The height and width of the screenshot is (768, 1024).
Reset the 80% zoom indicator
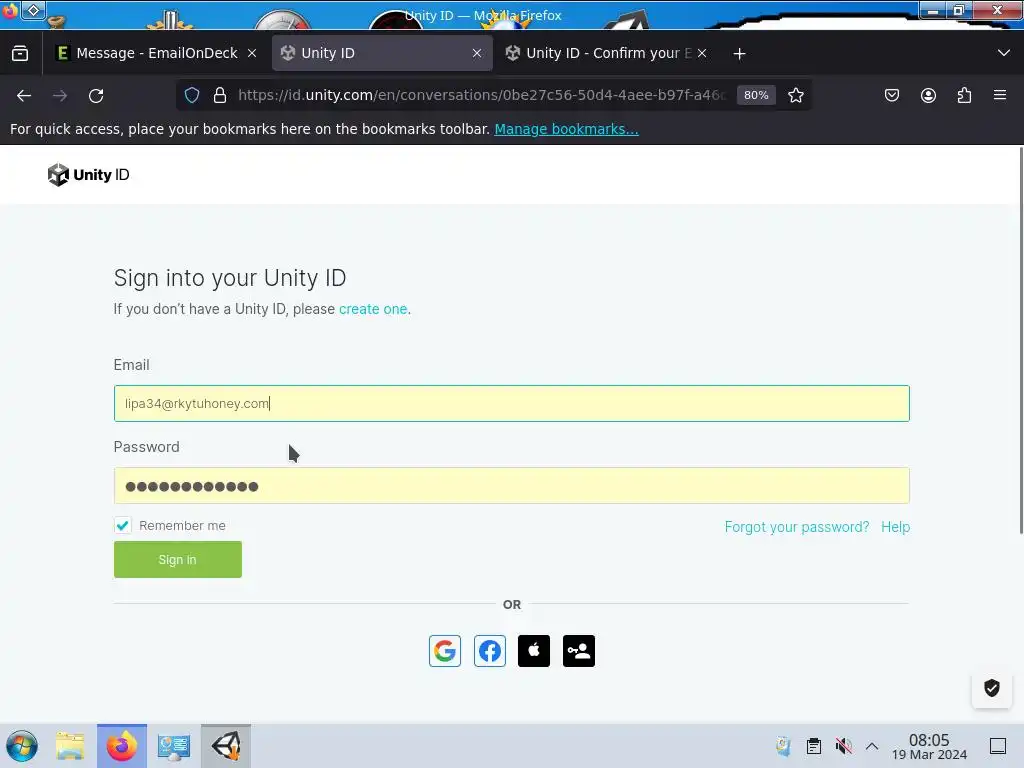click(x=756, y=95)
